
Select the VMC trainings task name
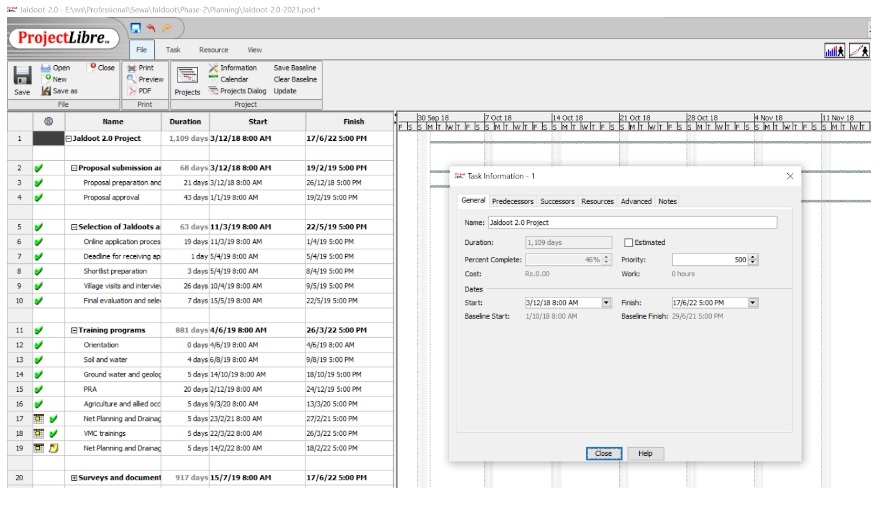point(105,433)
